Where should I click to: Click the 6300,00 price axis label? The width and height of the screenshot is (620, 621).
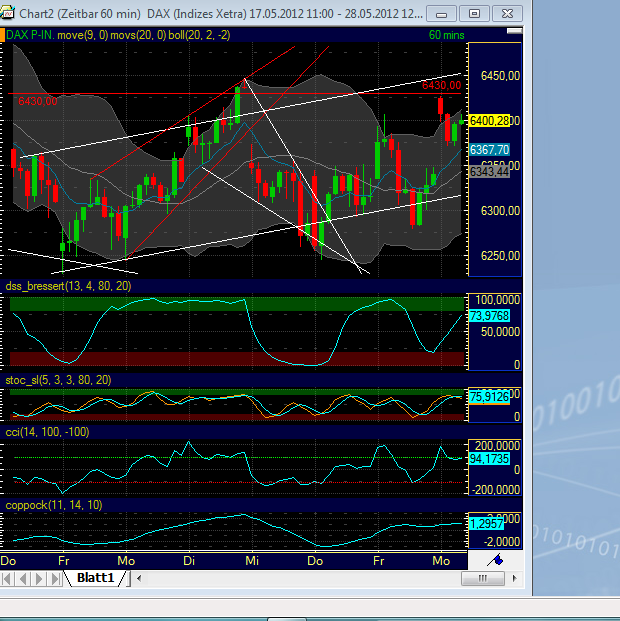[500, 210]
